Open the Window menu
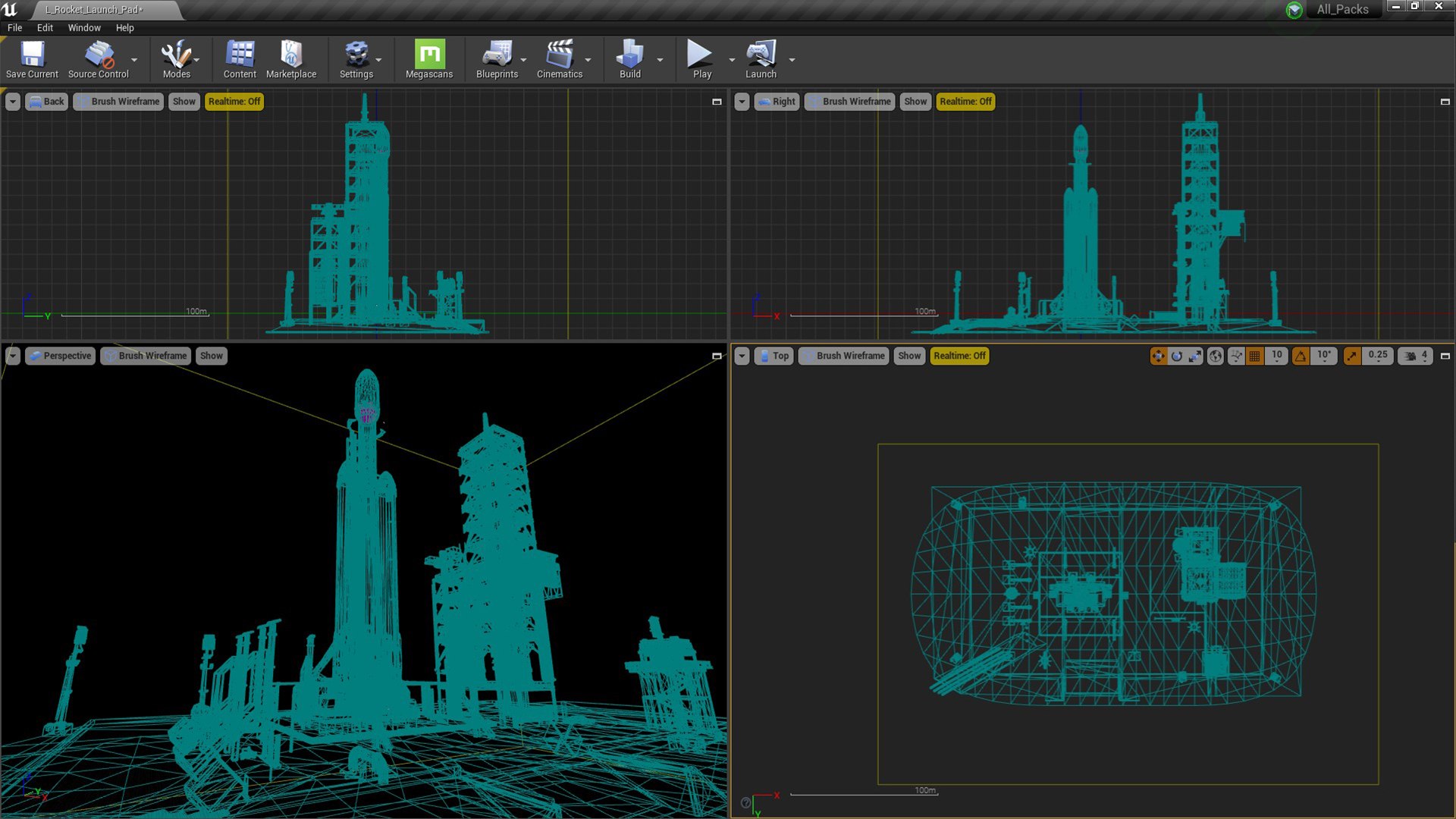 point(84,28)
